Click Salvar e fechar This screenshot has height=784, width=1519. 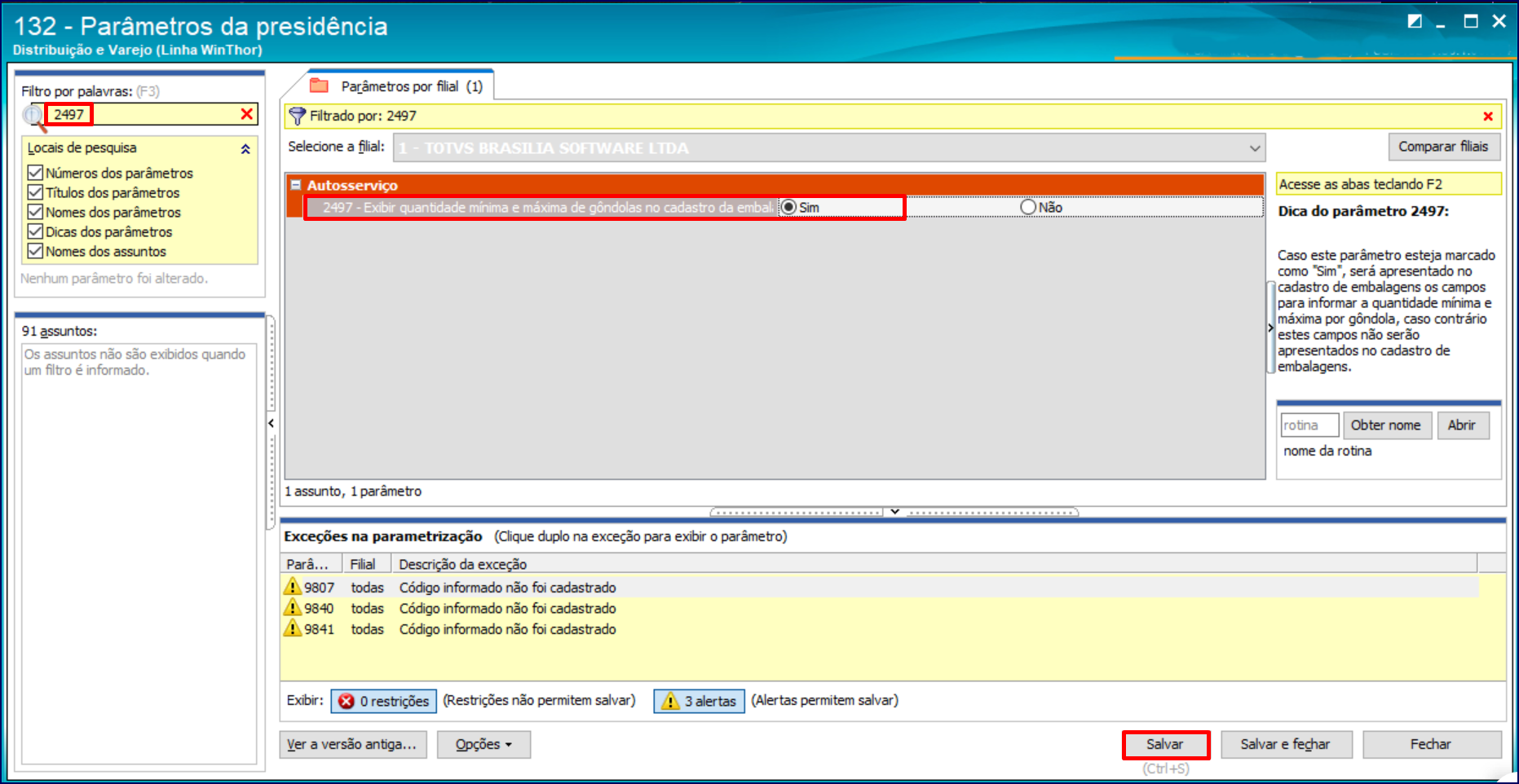coord(1285,745)
